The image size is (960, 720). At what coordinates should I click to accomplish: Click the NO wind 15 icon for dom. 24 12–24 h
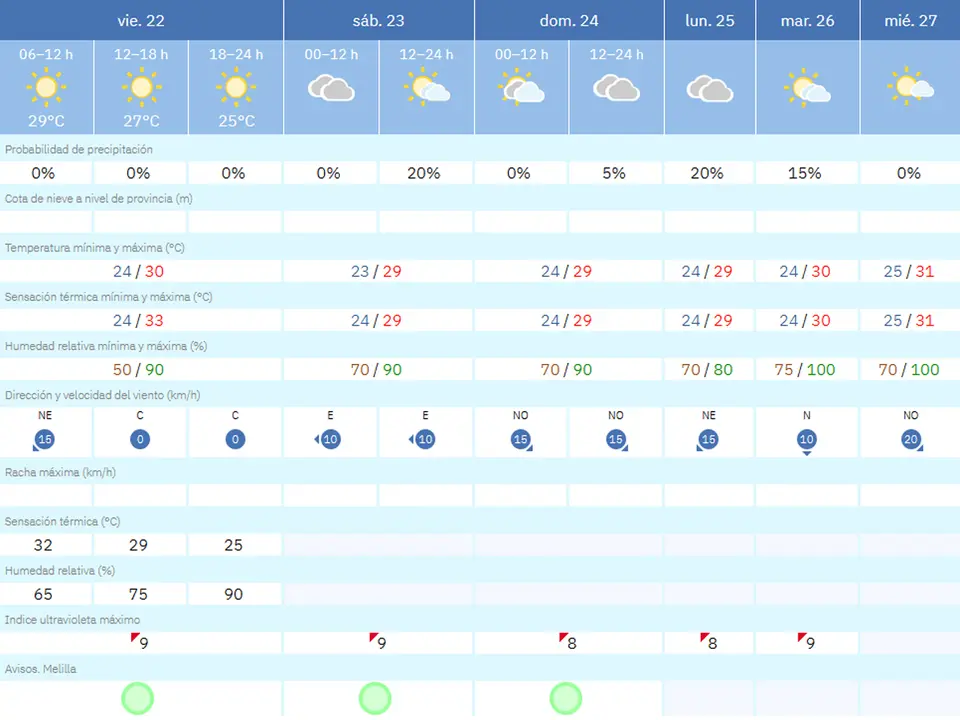coord(617,440)
